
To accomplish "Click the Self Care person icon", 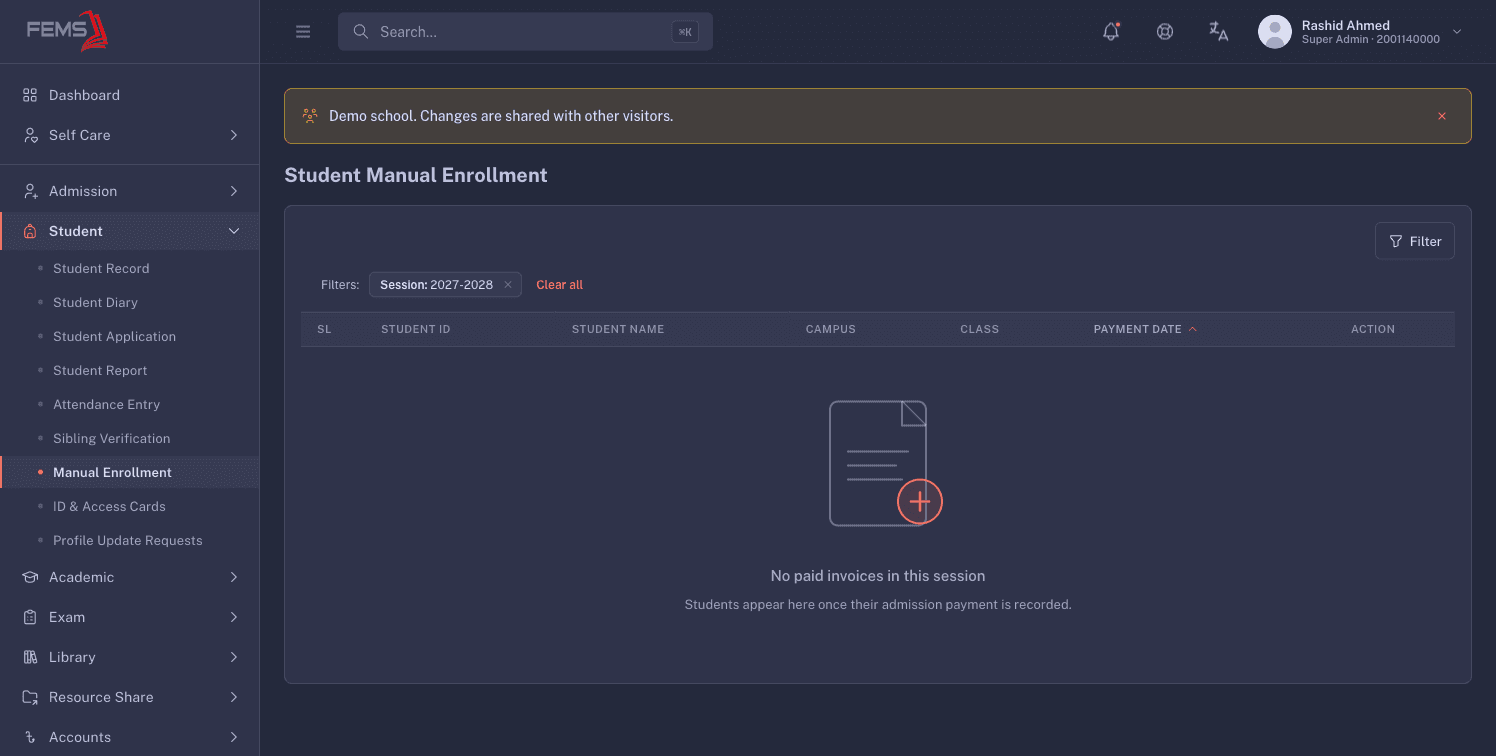I will (x=30, y=135).
